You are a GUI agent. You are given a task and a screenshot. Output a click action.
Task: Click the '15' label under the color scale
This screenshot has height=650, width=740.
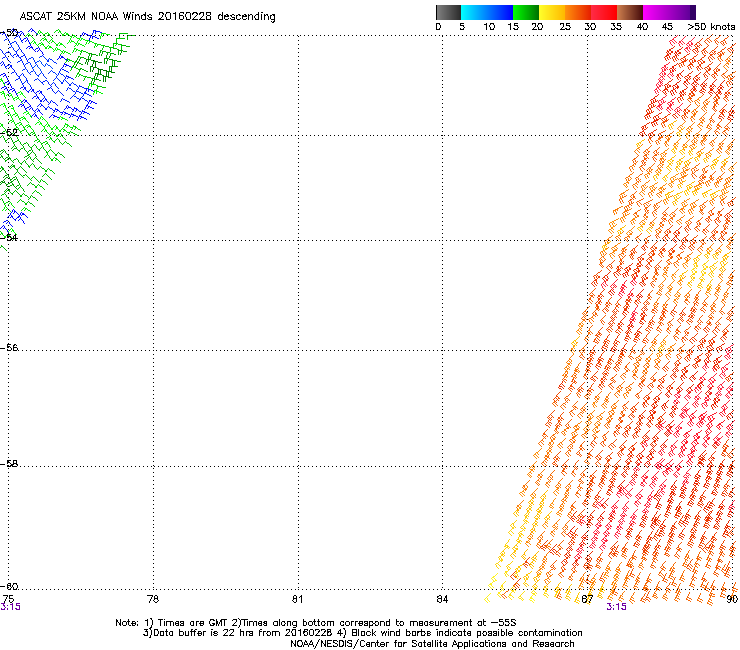coord(513,27)
